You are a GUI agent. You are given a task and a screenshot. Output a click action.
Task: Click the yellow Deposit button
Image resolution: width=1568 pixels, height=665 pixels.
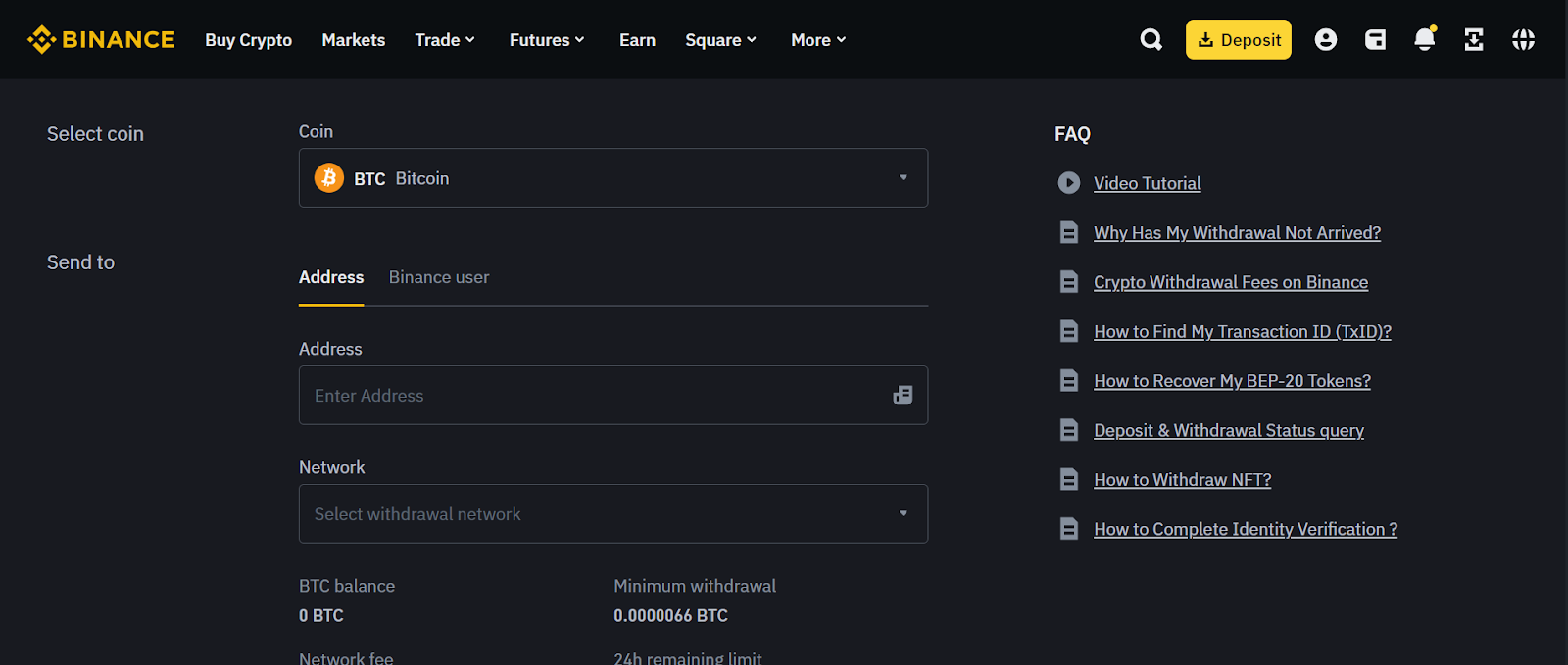[1239, 39]
